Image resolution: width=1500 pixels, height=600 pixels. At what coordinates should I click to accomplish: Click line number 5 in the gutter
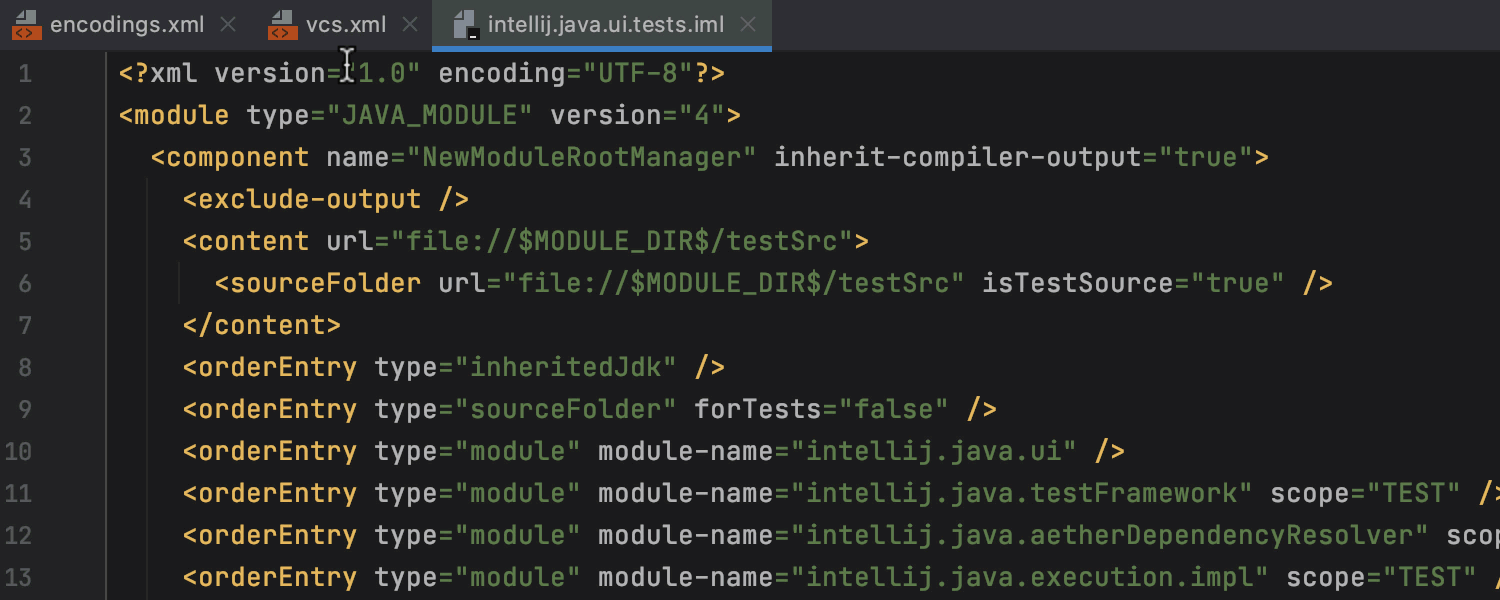(x=25, y=242)
